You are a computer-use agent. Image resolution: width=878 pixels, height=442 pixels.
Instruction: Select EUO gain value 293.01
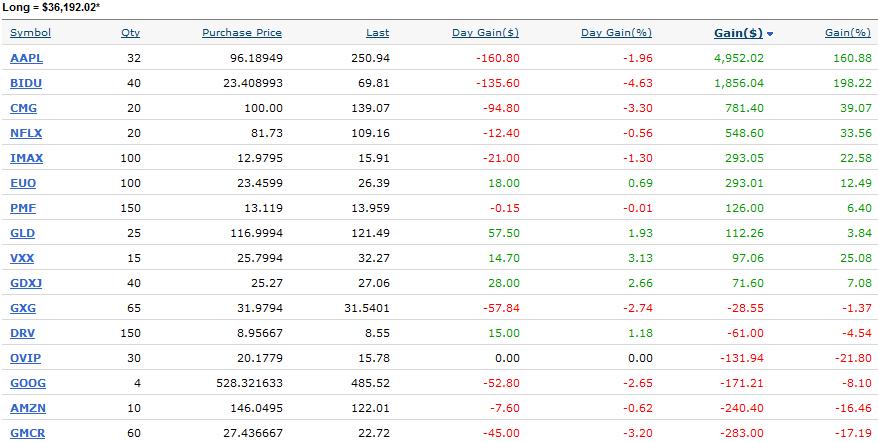click(x=746, y=183)
